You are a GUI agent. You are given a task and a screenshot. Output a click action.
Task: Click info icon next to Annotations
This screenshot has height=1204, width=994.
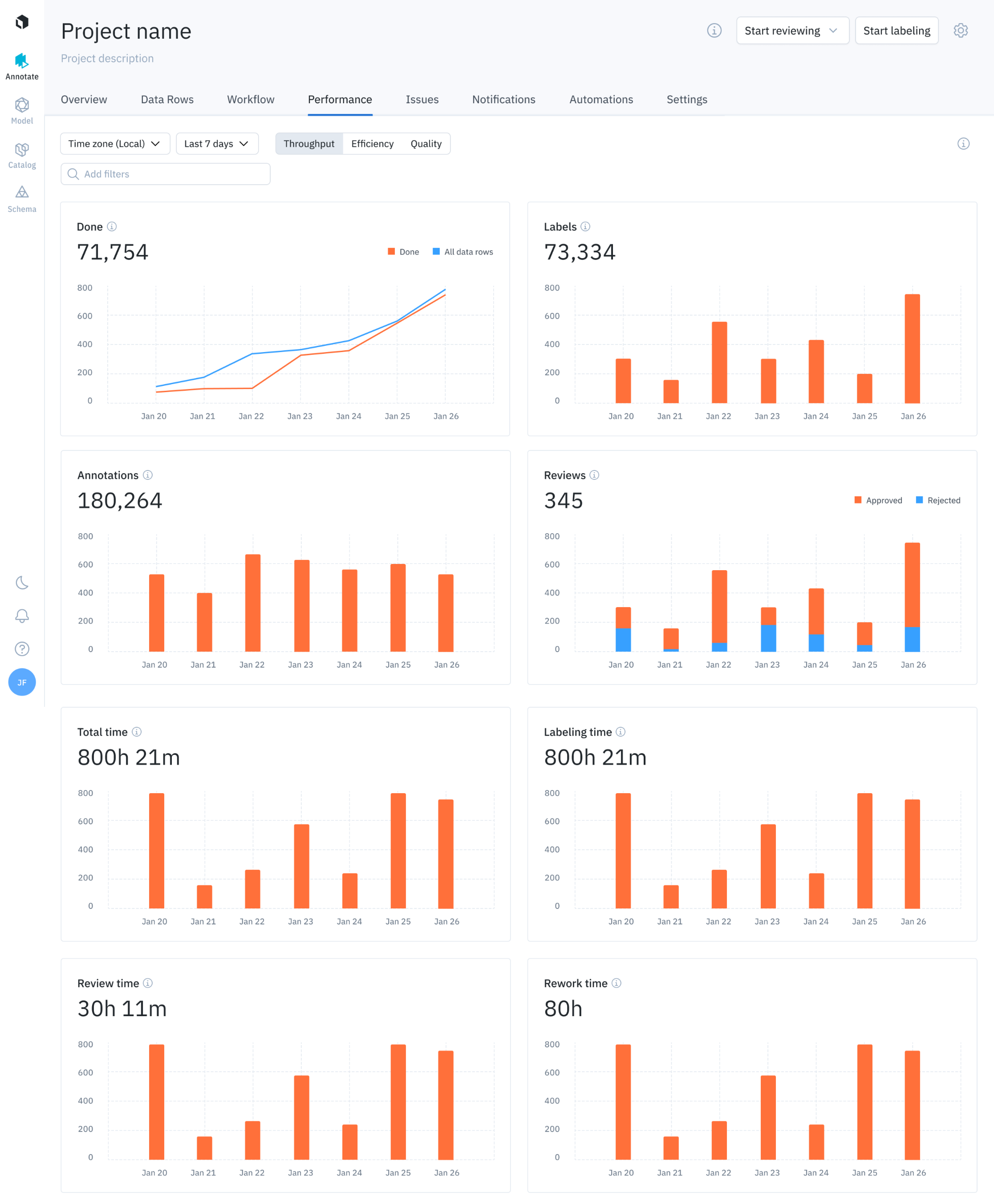point(148,475)
